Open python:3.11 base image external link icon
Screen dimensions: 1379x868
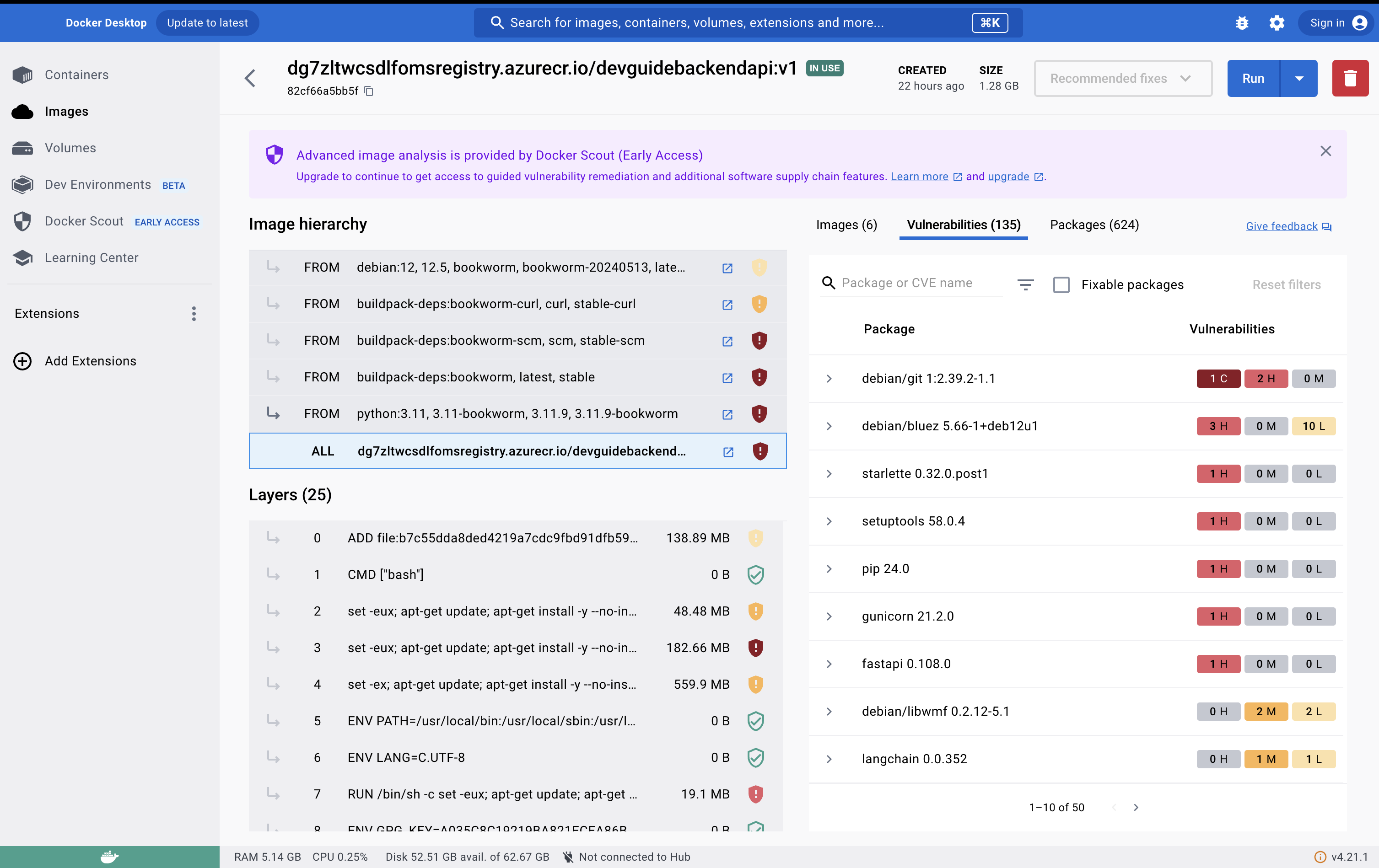727,414
